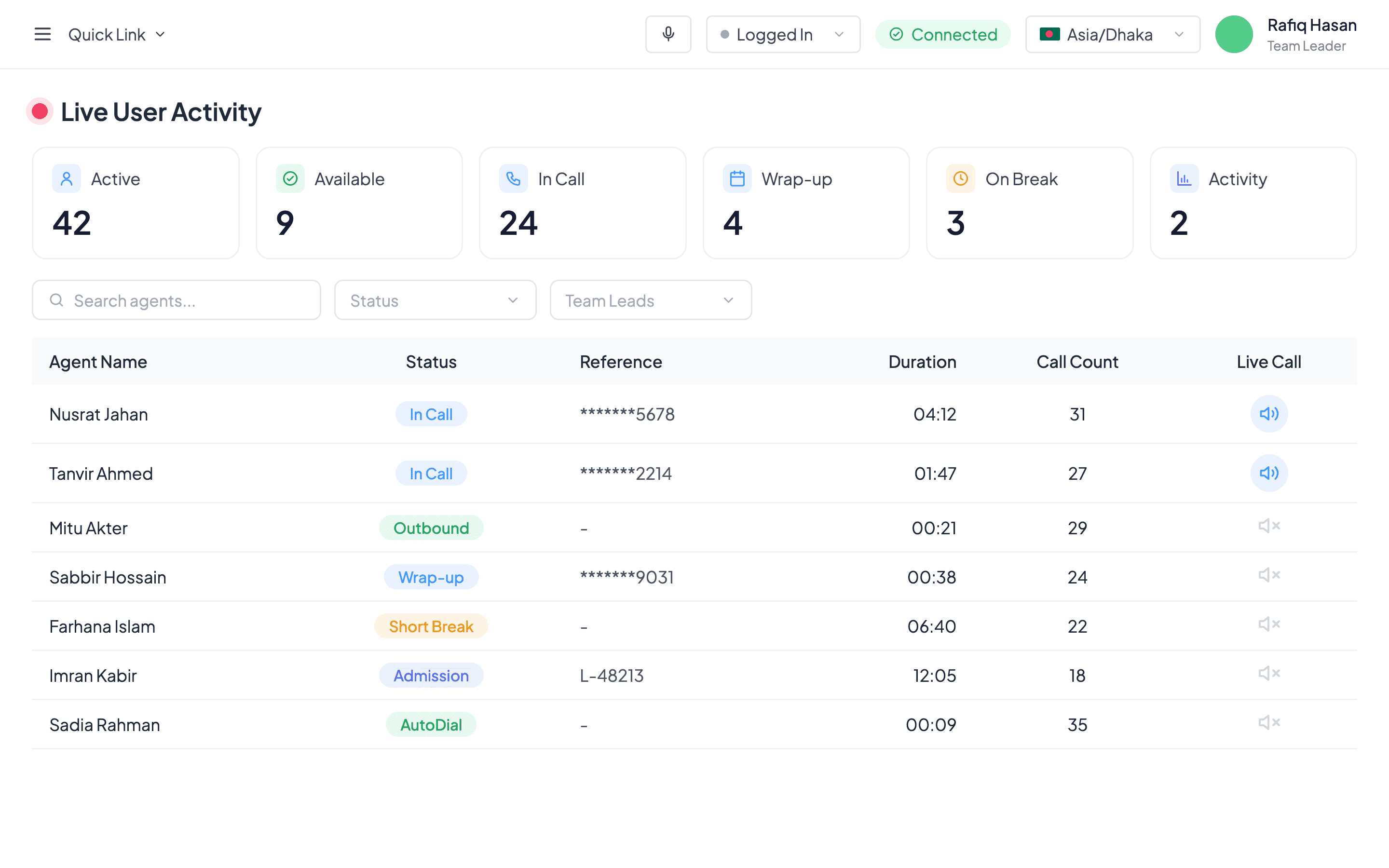The height and width of the screenshot is (868, 1389).
Task: Click Rafiq Hasan's green avatar
Action: coord(1234,34)
